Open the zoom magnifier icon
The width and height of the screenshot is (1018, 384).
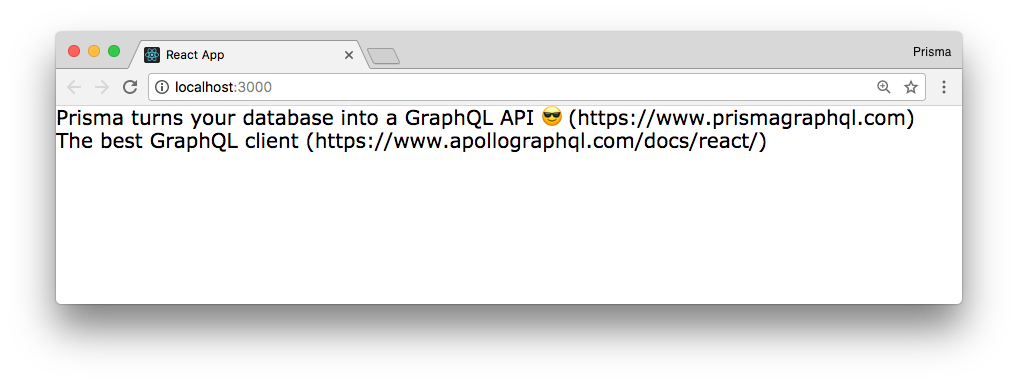click(x=884, y=87)
